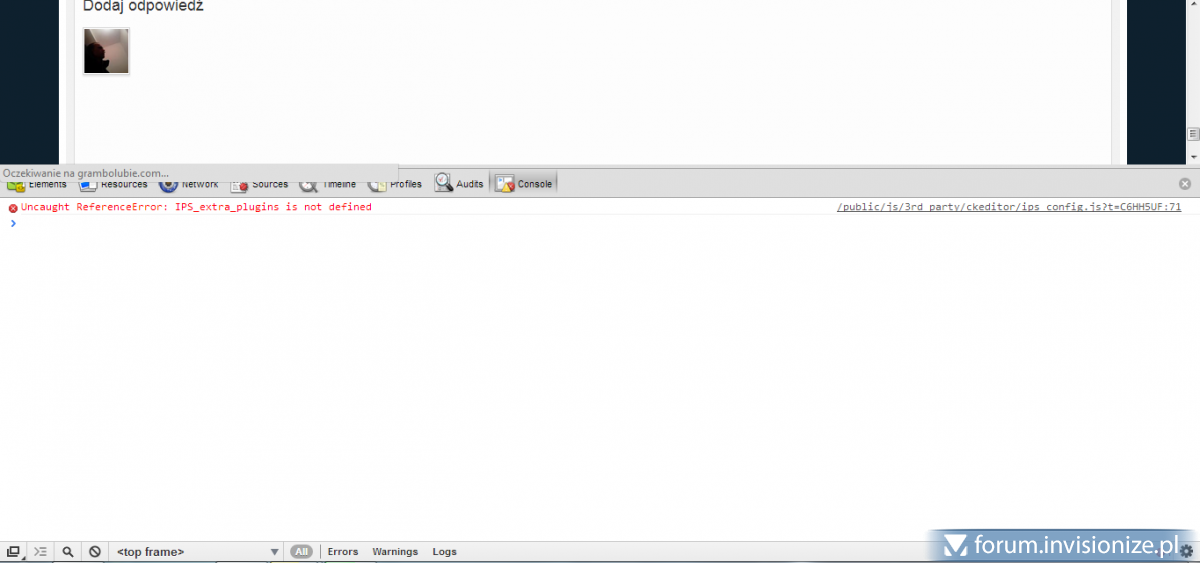The image size is (1200, 563).
Task: Open the ips_config.js source link
Action: [x=1008, y=207]
